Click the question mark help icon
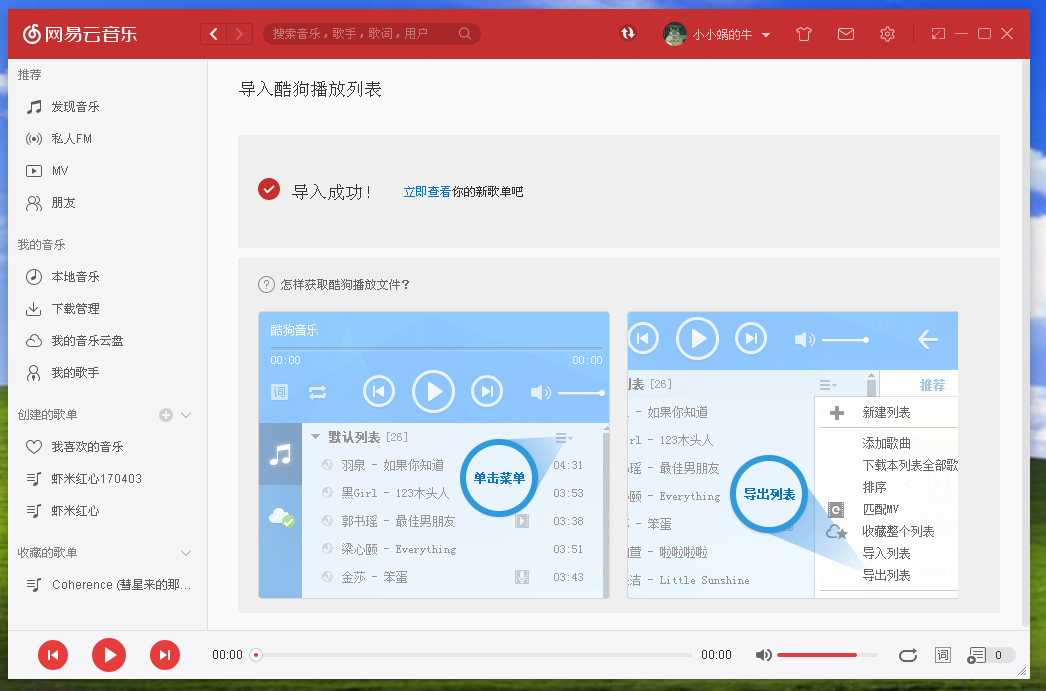The height and width of the screenshot is (691, 1046). tap(266, 285)
